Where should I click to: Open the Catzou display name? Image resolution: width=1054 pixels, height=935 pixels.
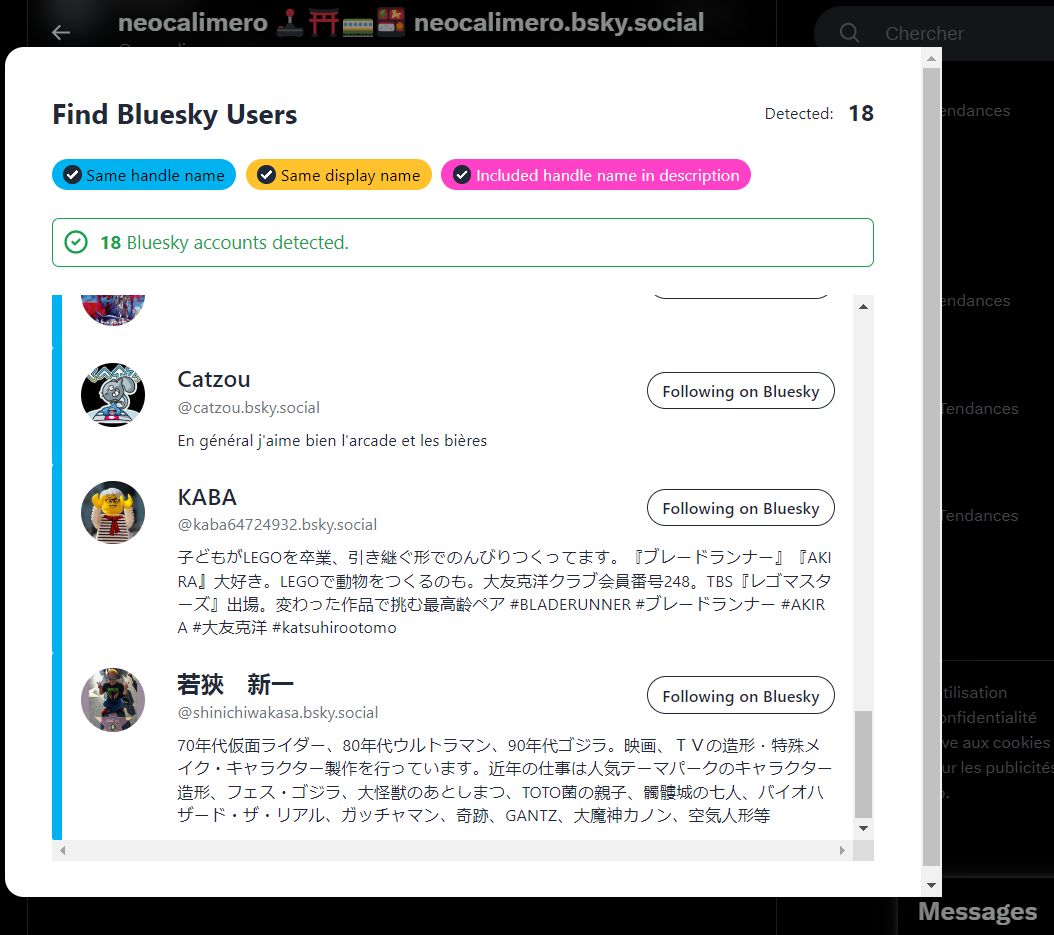coord(214,379)
